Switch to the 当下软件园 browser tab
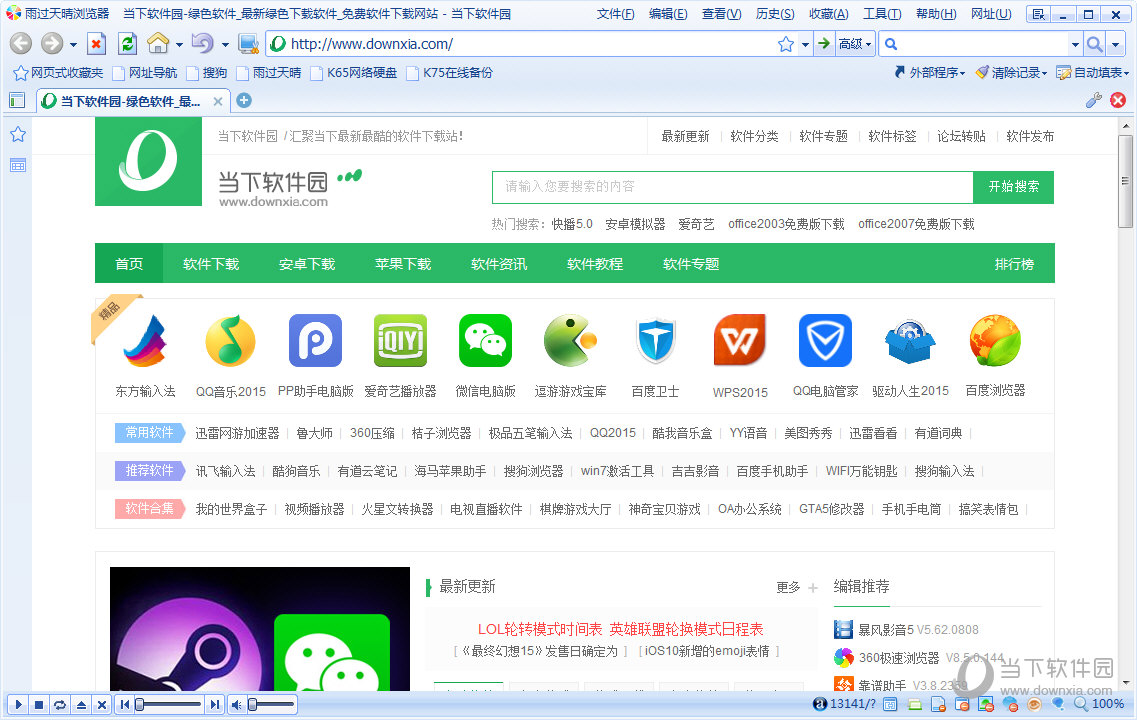The width and height of the screenshot is (1137, 720). click(133, 102)
